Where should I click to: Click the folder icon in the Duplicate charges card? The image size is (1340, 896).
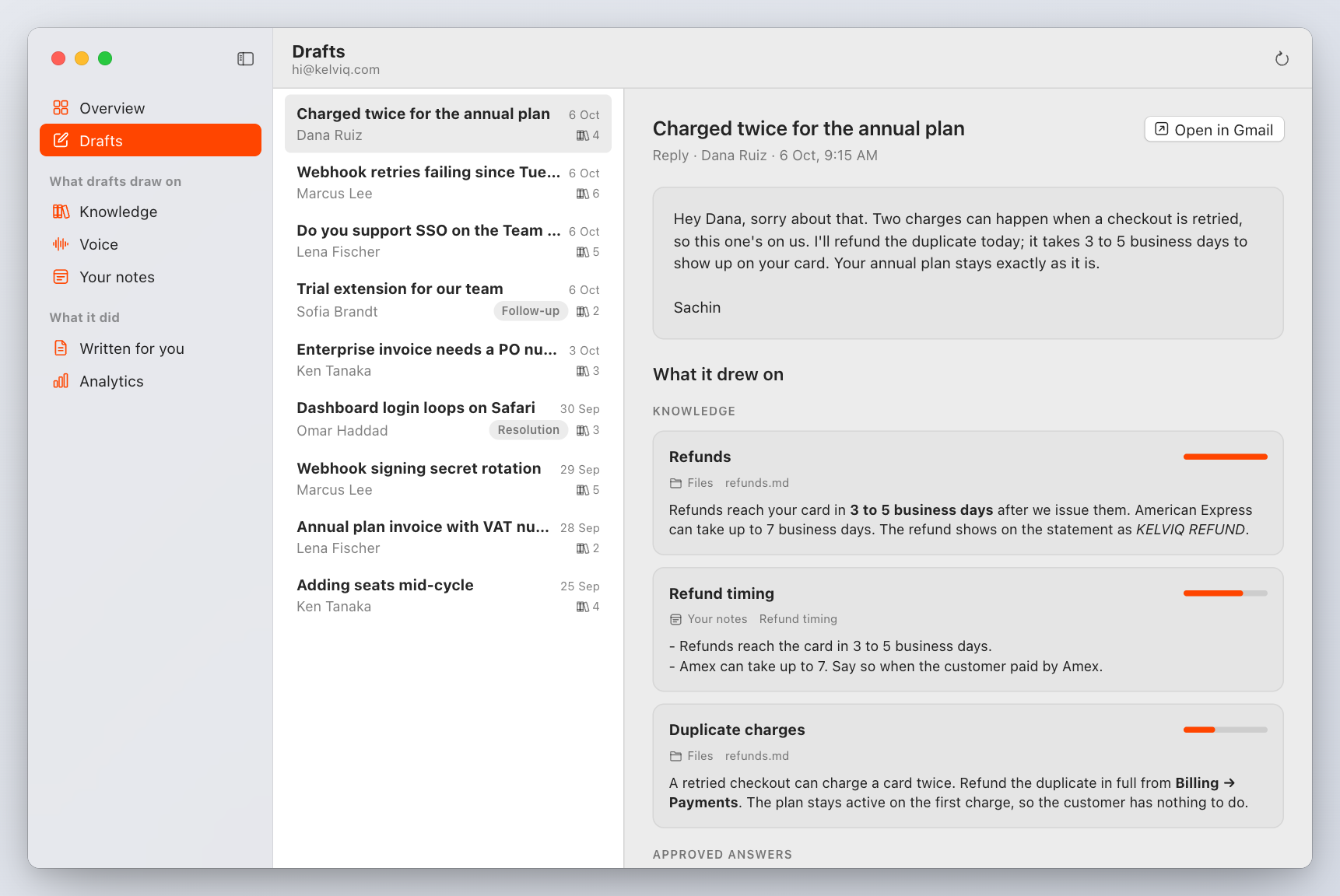click(675, 756)
